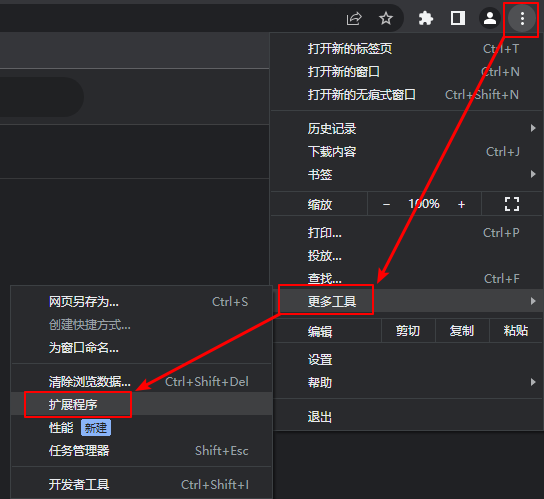This screenshot has height=499, width=544.
Task: Open 扩展程序 from the submenu
Action: (x=142, y=404)
